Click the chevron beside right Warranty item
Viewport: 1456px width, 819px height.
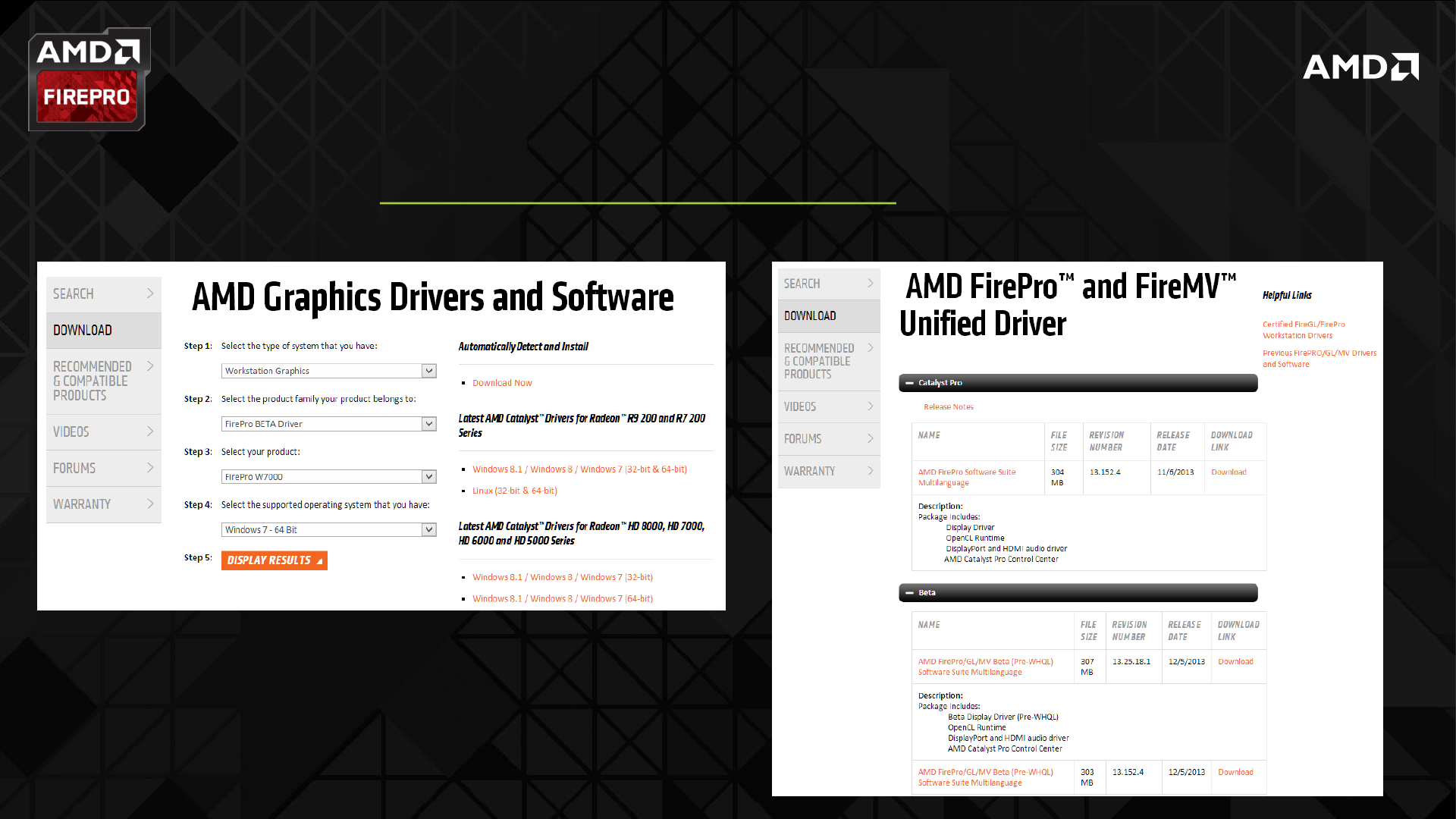coord(871,471)
